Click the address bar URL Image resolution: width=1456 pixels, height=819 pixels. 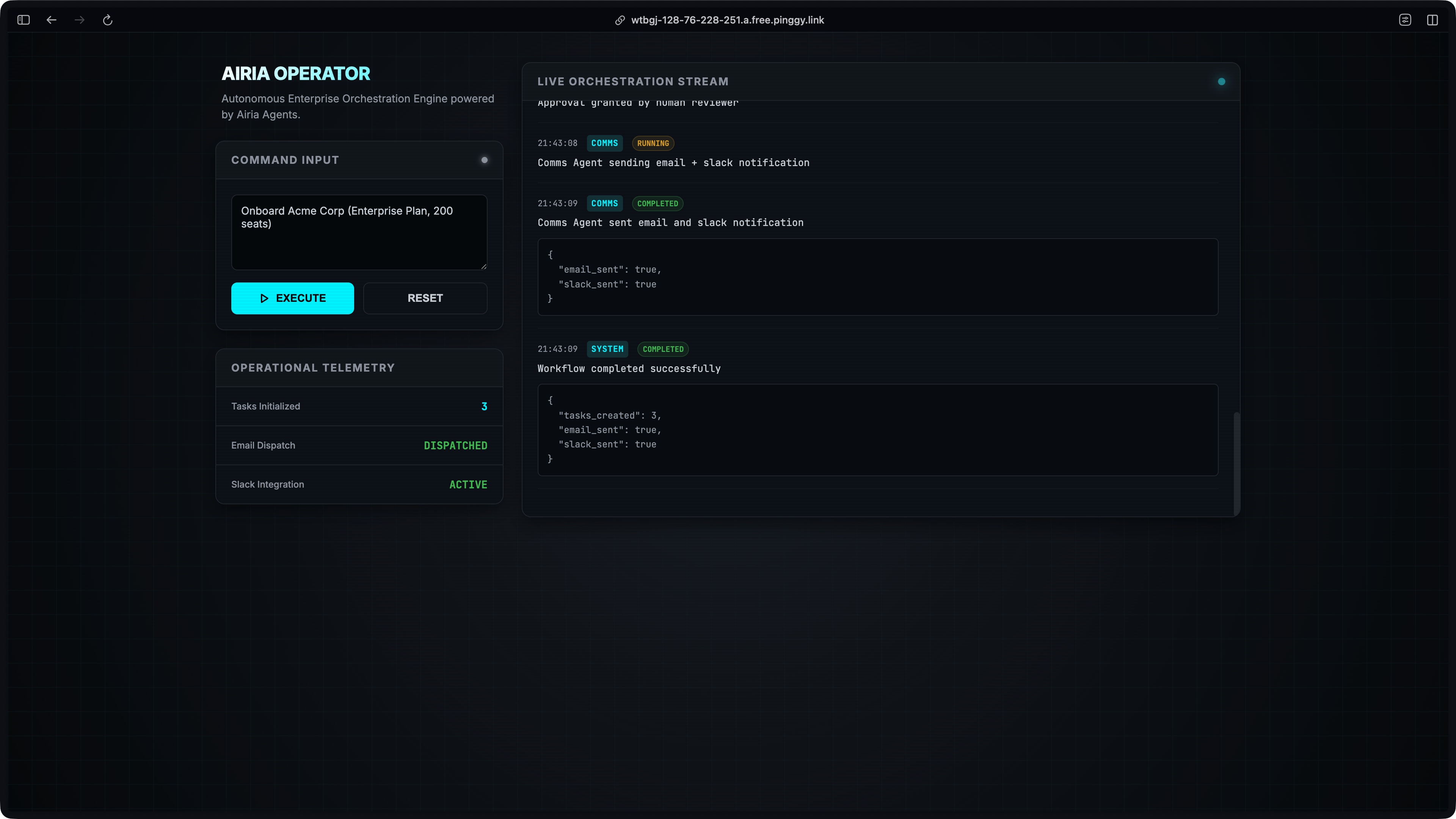[x=728, y=20]
